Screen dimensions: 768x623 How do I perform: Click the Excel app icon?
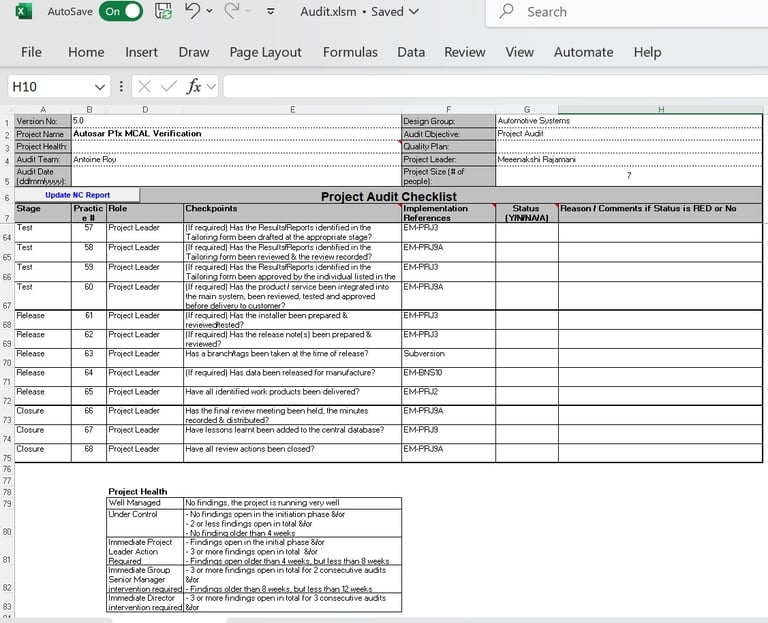(24, 11)
